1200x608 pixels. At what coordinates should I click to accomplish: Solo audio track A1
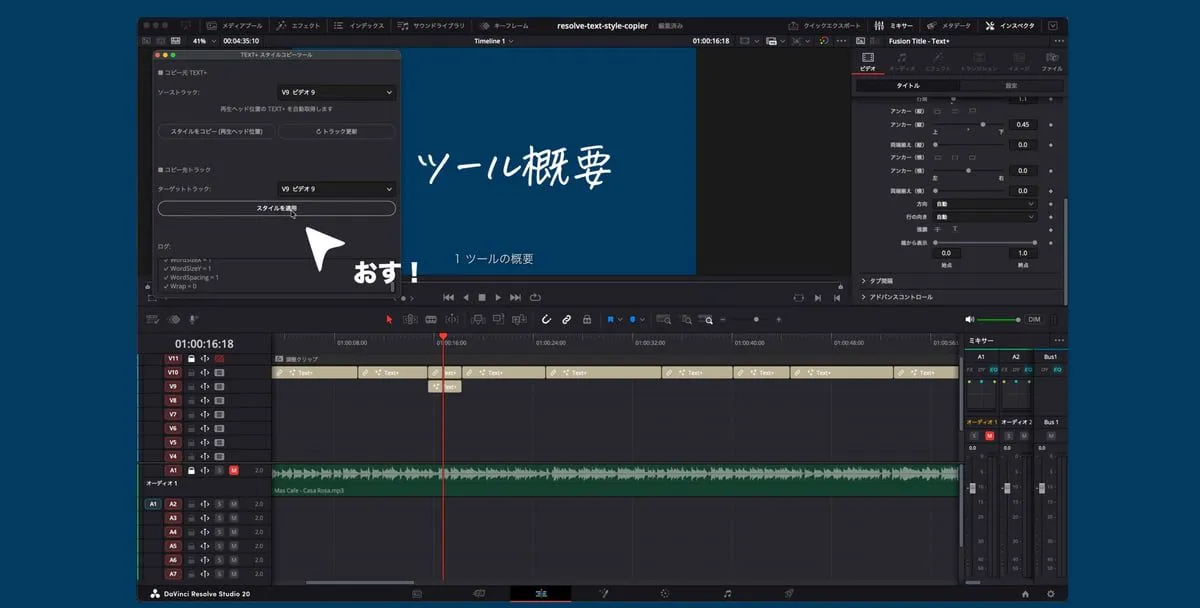click(x=219, y=470)
